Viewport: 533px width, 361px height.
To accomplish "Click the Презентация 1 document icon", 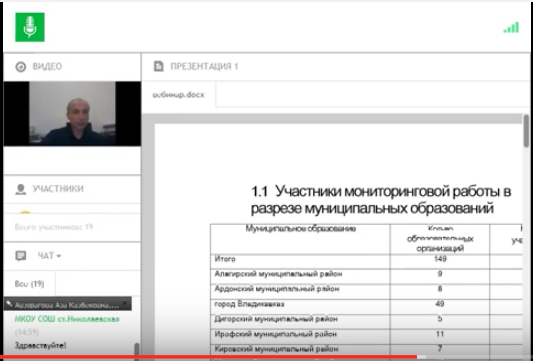I will pos(159,66).
